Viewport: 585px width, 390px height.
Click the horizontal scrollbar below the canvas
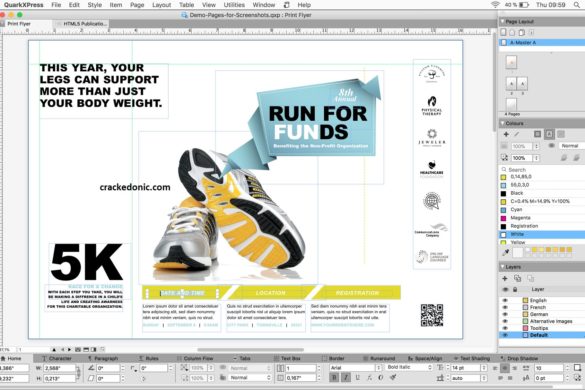click(250, 350)
